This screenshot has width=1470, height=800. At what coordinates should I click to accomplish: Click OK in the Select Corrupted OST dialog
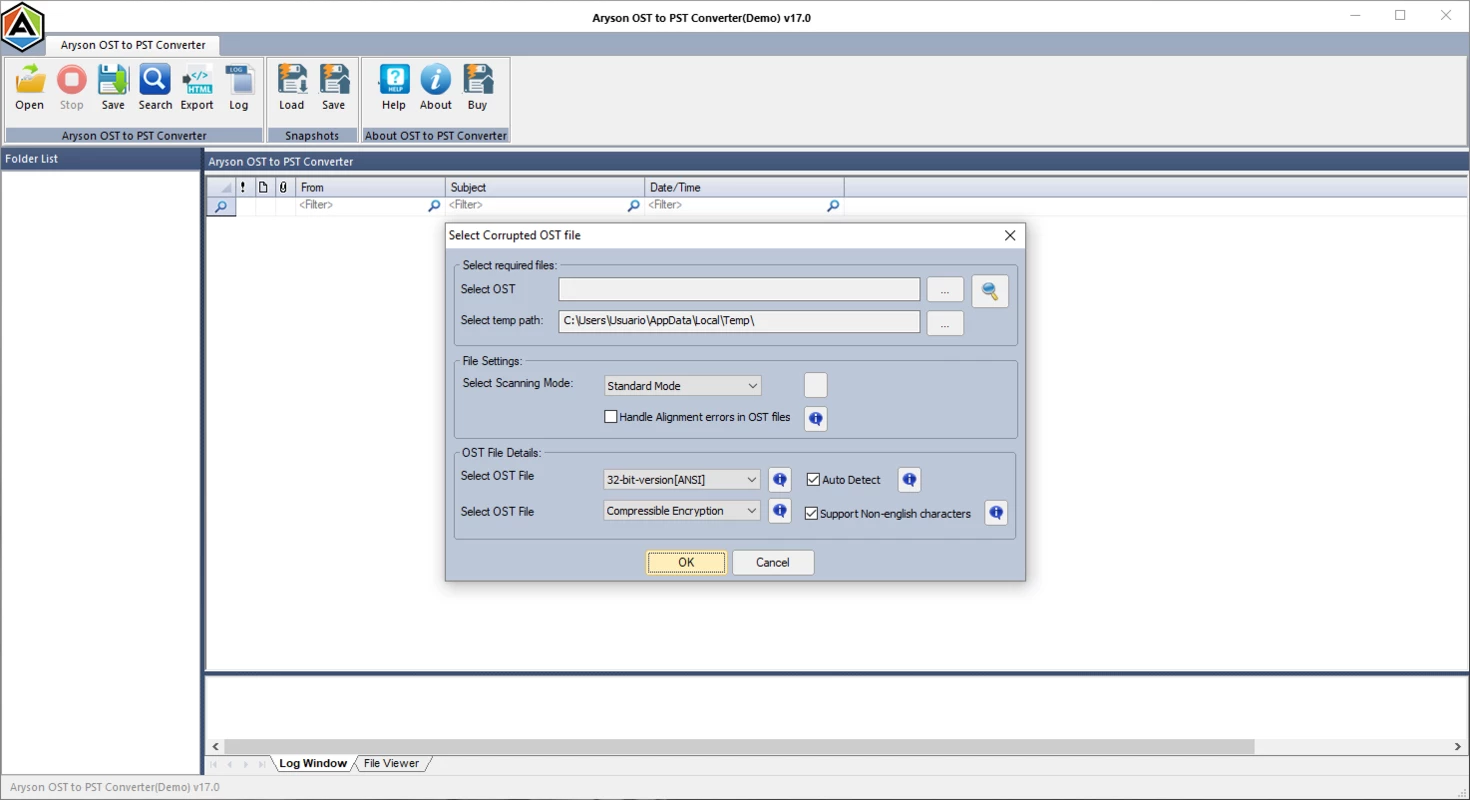686,563
